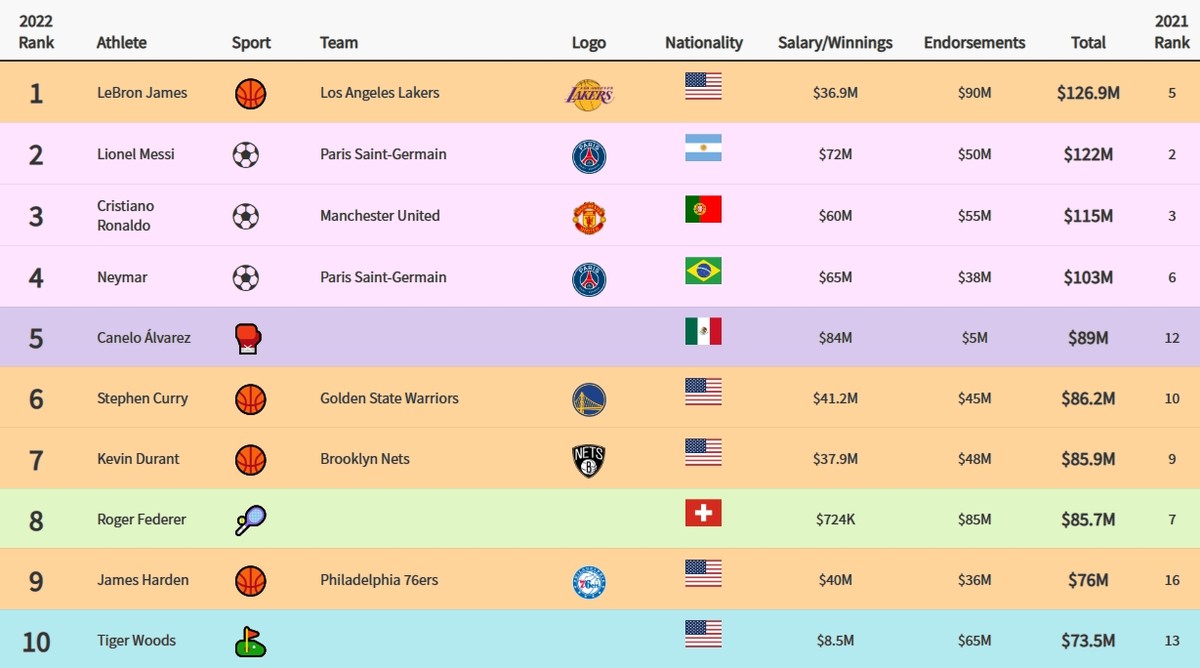Click the Argentina flag in Messi's row
The width and height of the screenshot is (1200, 668).
point(703,148)
